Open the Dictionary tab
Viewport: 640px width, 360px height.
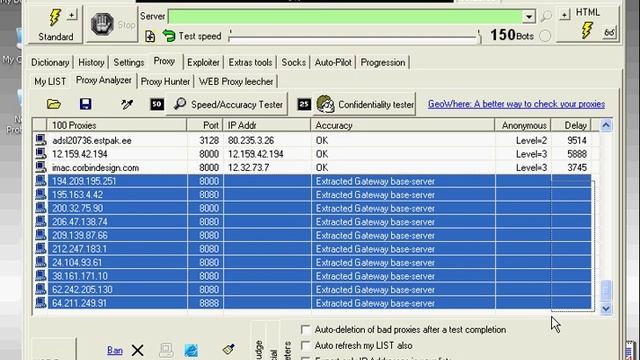(50, 62)
